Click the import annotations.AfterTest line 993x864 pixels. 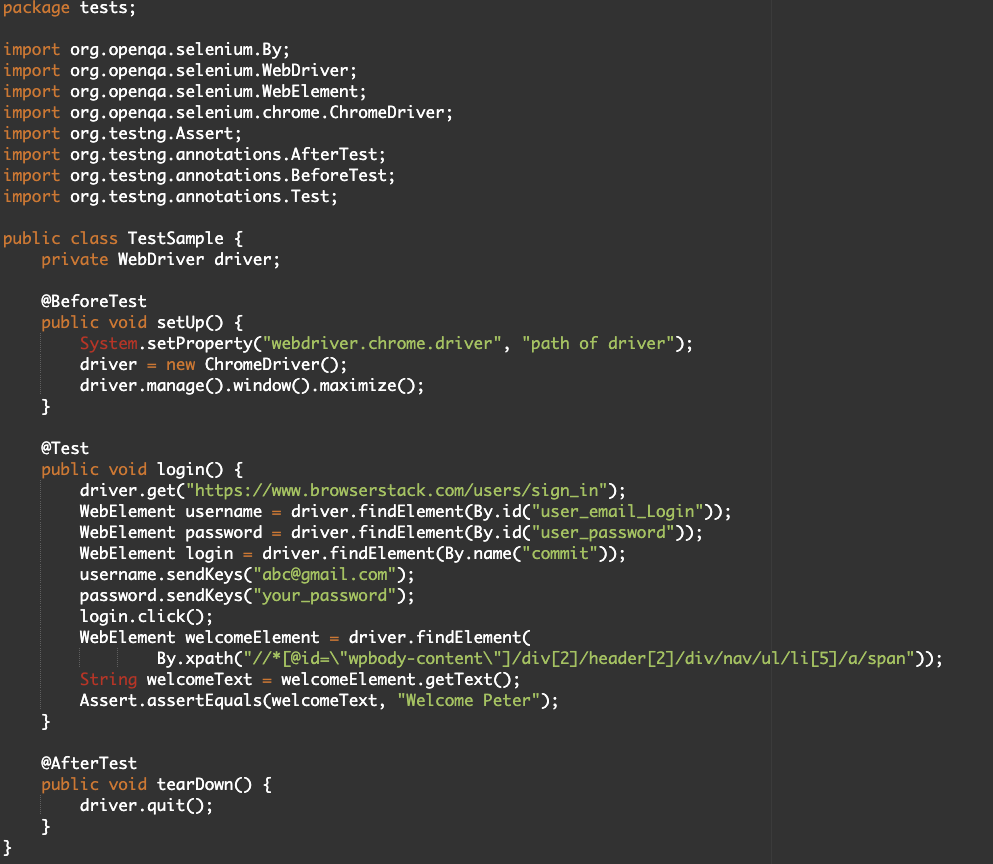tap(194, 155)
